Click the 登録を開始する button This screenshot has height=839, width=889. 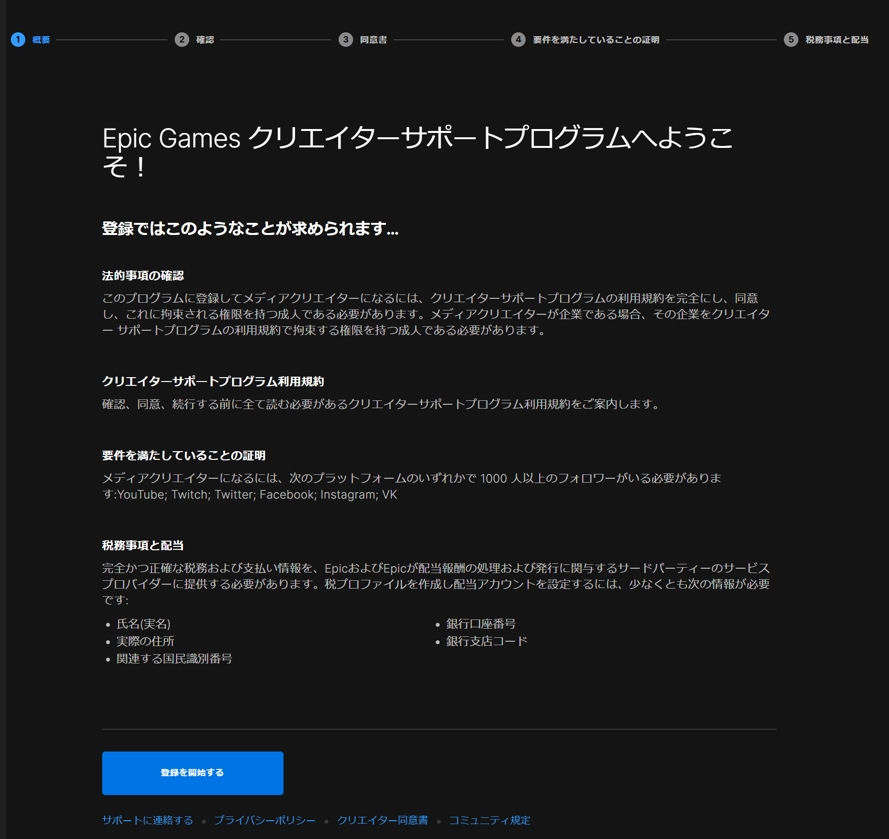[x=193, y=773]
